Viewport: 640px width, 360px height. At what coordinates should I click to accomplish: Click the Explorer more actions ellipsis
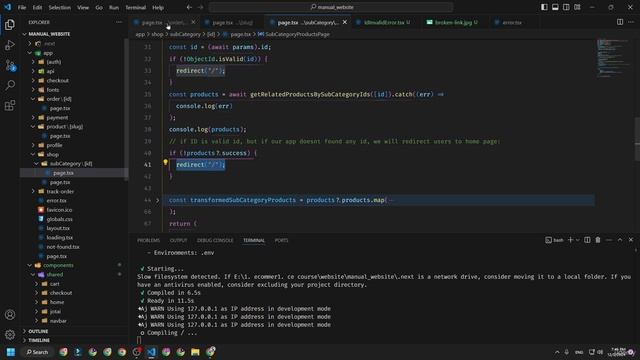pos(119,22)
